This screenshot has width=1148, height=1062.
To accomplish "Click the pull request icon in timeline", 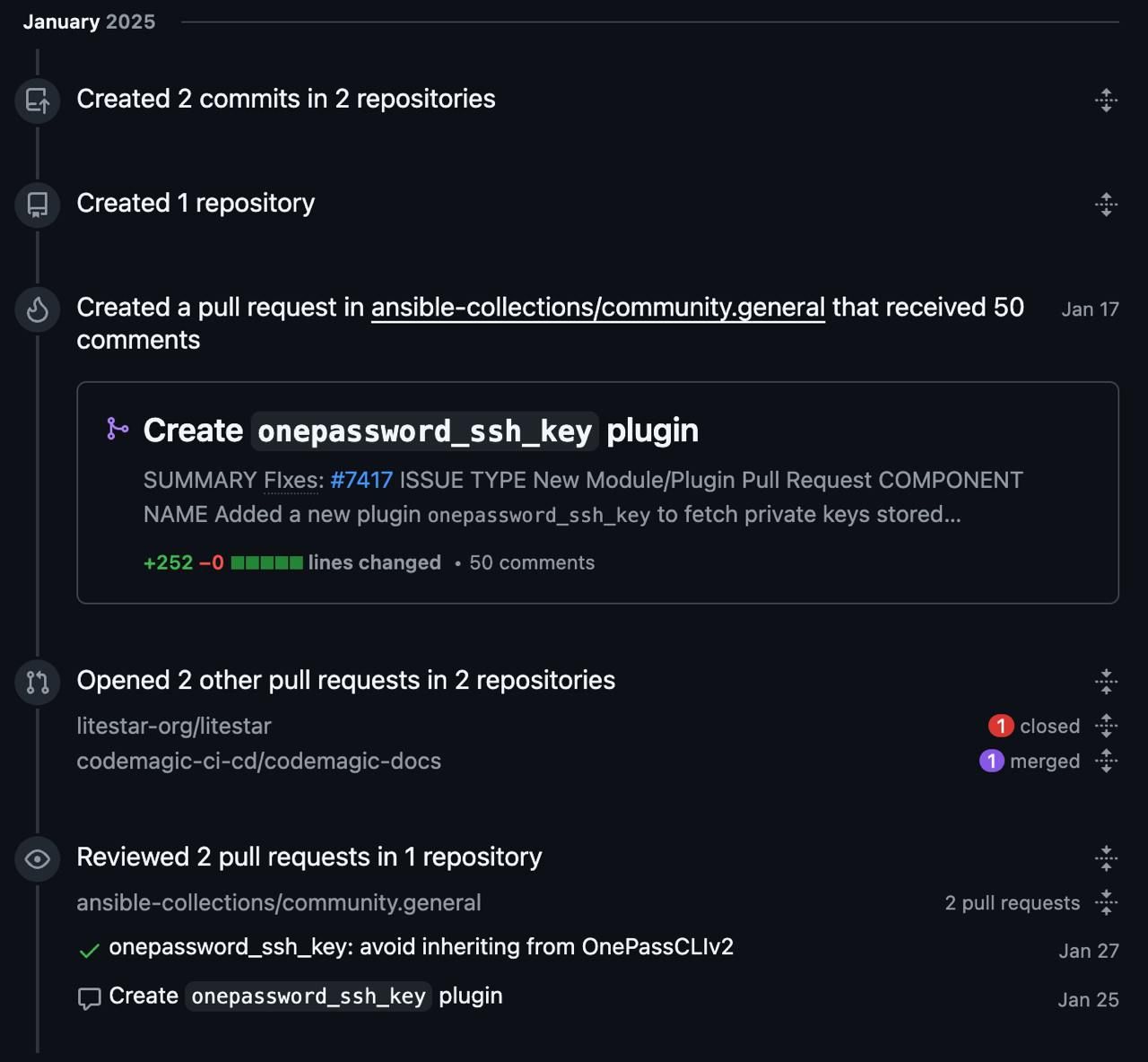I will 38,683.
